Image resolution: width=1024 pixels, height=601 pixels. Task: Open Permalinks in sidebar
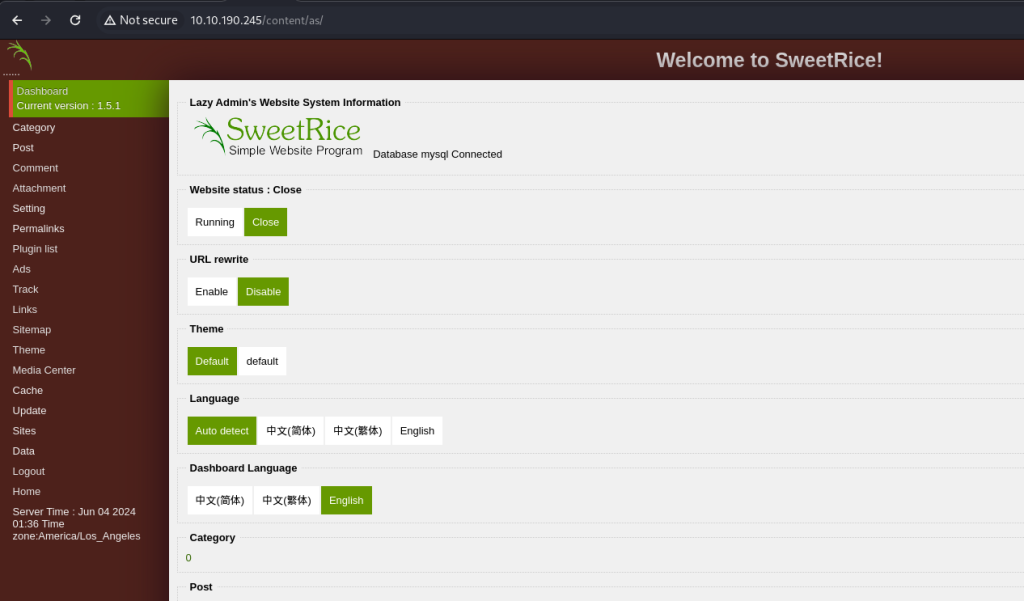39,229
